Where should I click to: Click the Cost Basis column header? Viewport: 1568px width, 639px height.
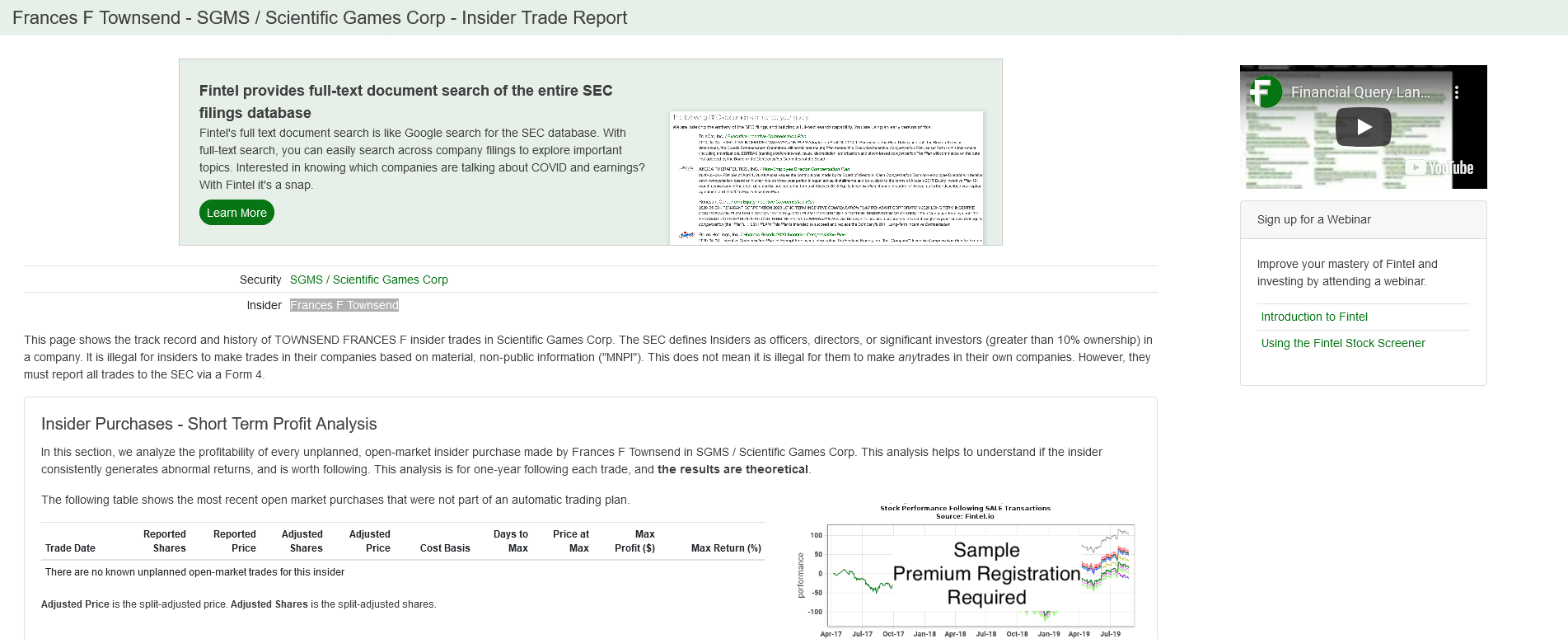click(x=445, y=548)
